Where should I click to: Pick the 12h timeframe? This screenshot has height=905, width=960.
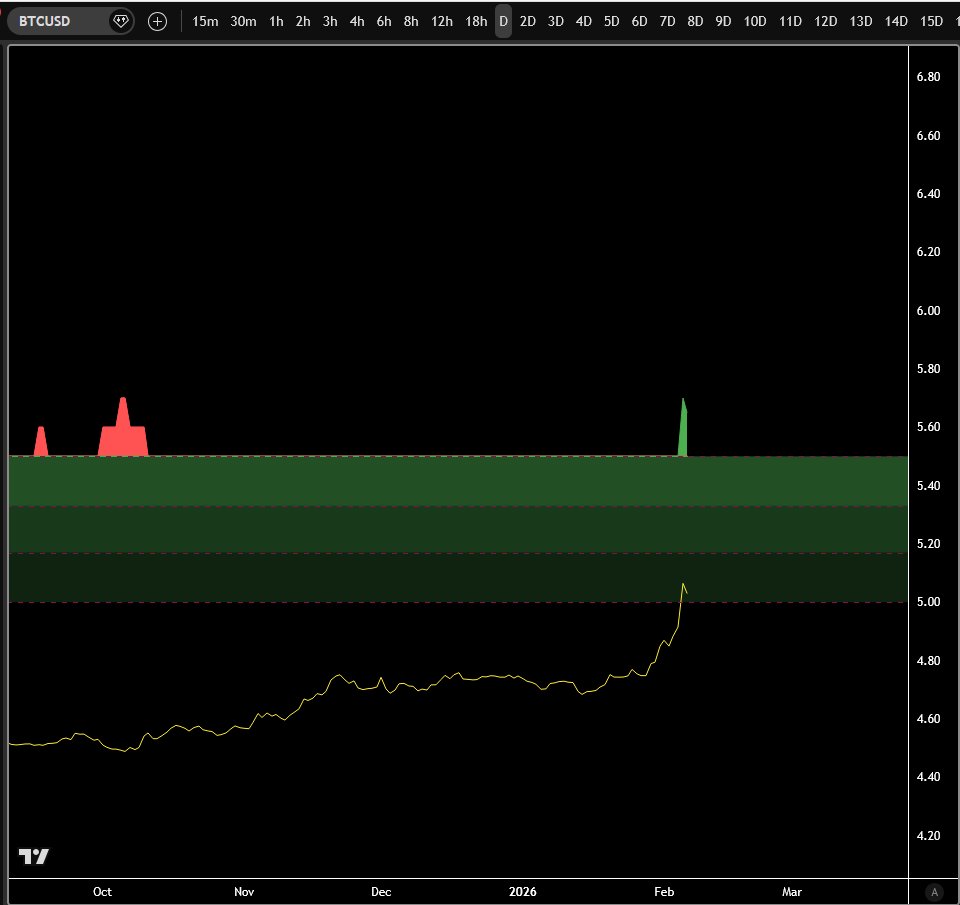coord(441,21)
